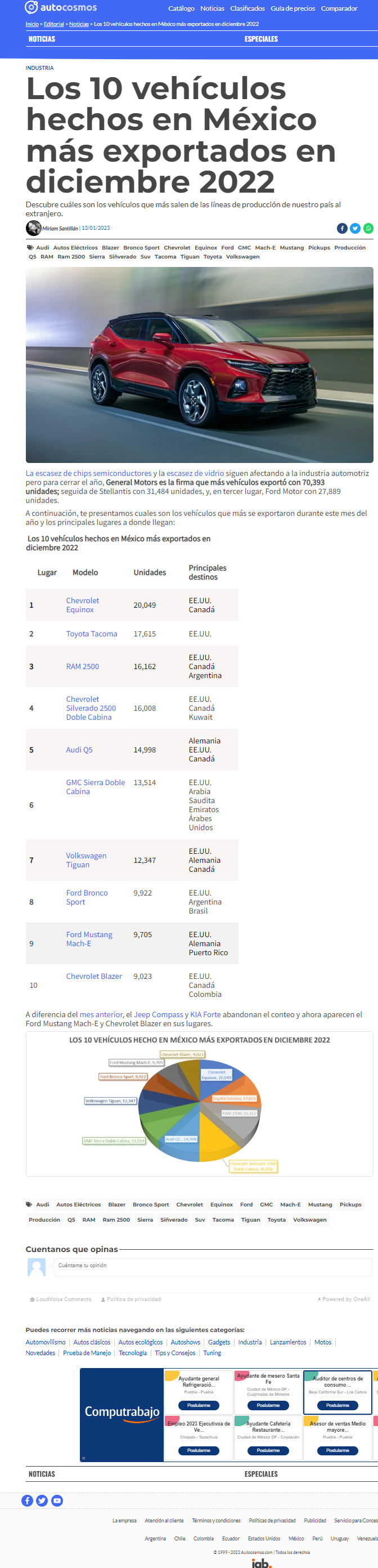Select the ESPECIALES tab in the header
The height and width of the screenshot is (1568, 378).
262,39
